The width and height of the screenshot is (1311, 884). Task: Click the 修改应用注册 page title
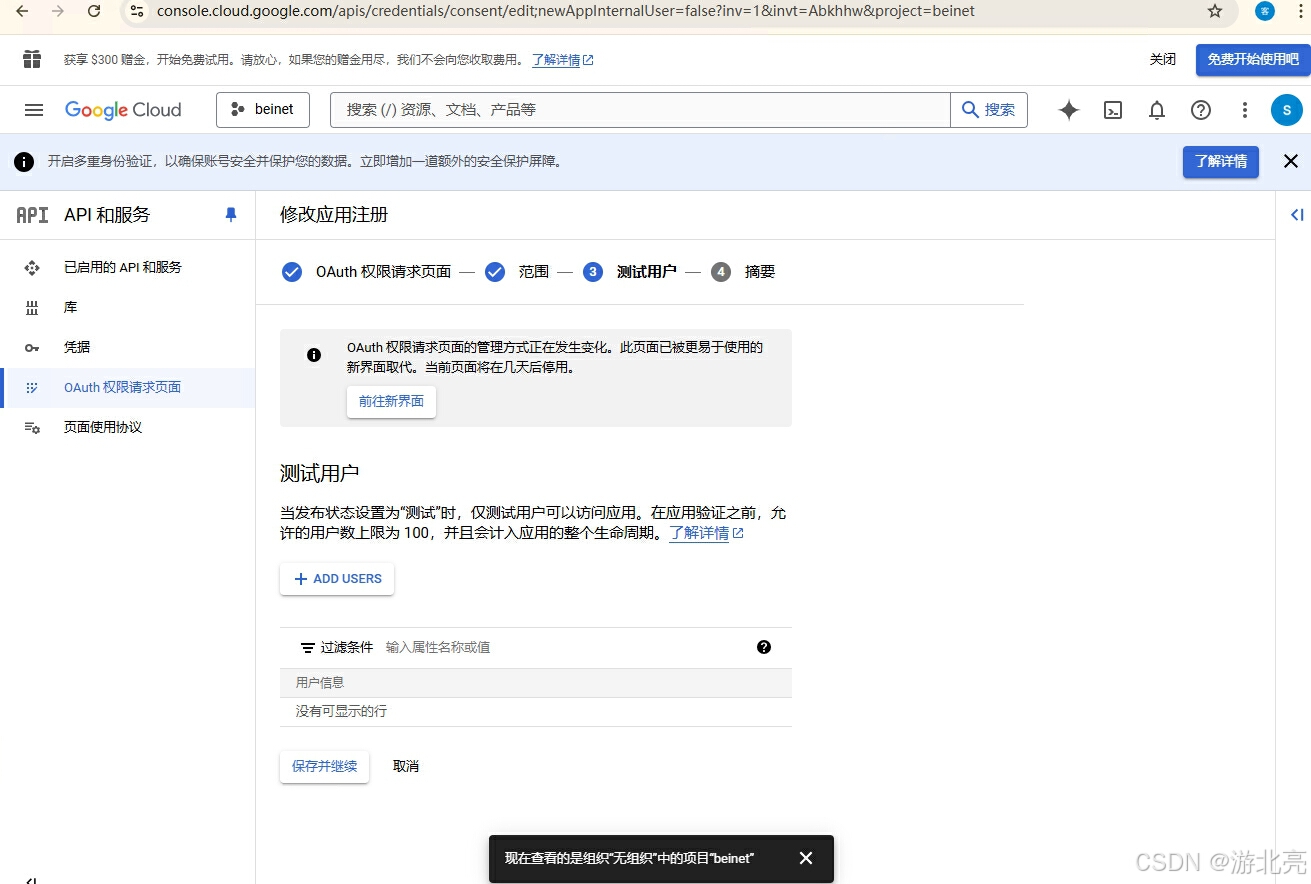click(334, 215)
